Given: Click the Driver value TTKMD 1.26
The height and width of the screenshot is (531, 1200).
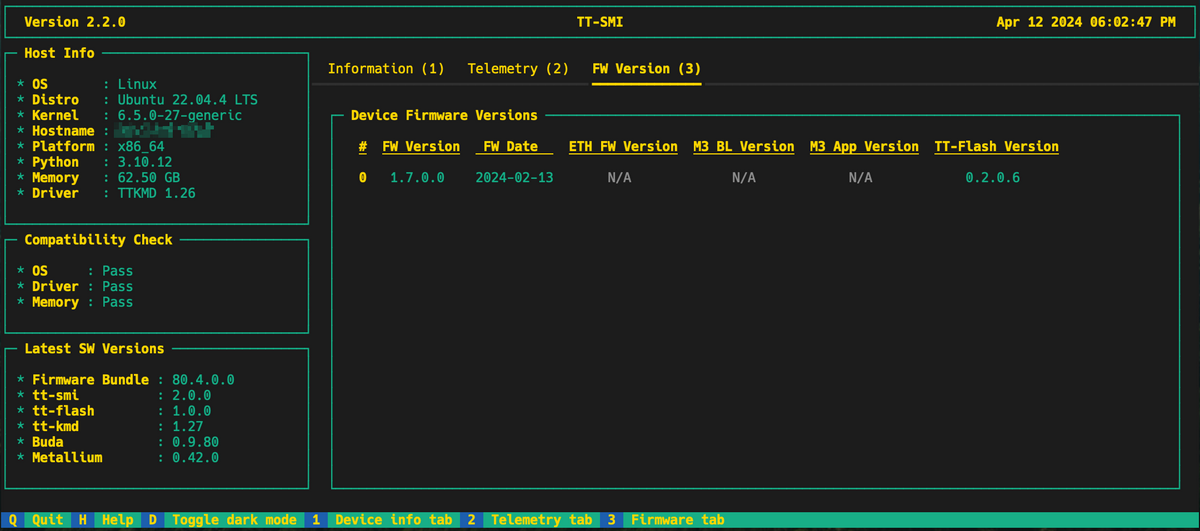Looking at the screenshot, I should tap(156, 193).
